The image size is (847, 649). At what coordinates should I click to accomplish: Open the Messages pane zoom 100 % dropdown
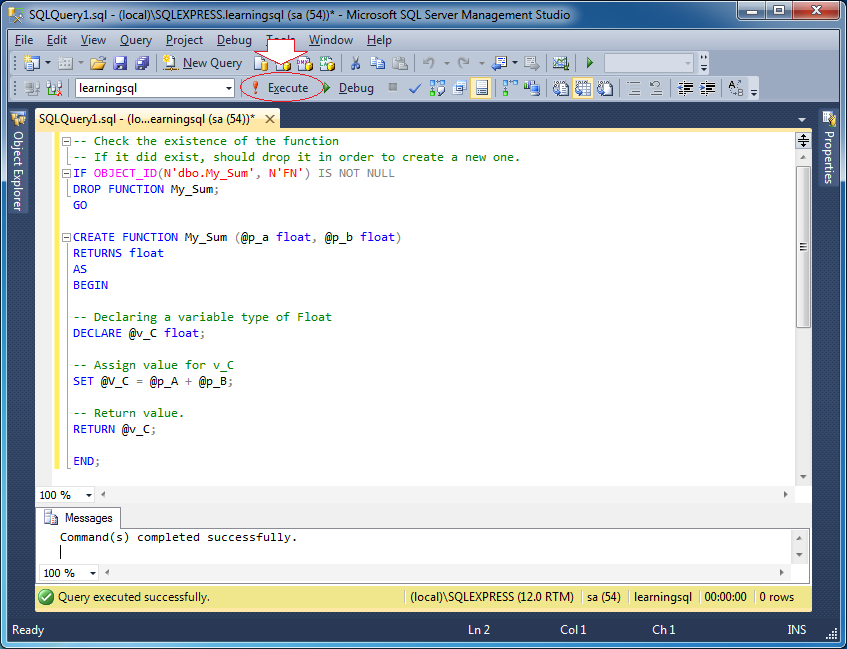[92, 573]
